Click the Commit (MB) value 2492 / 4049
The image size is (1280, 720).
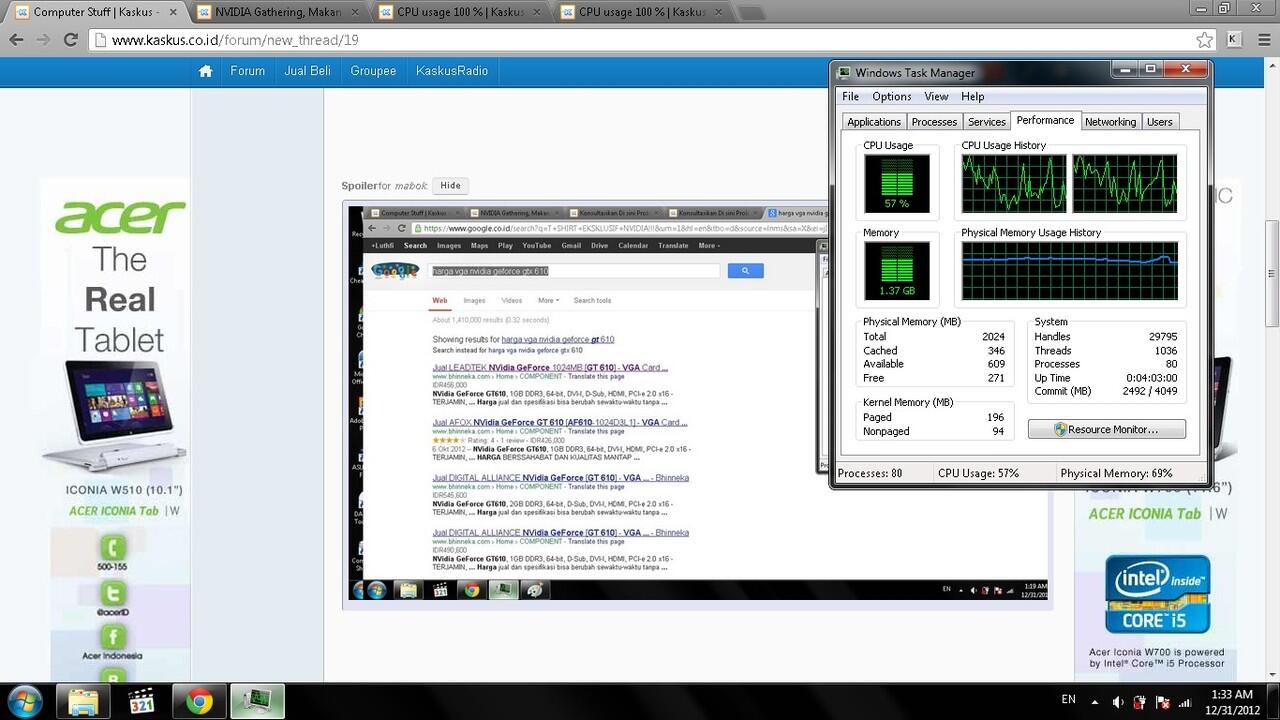pyautogui.click(x=1151, y=391)
